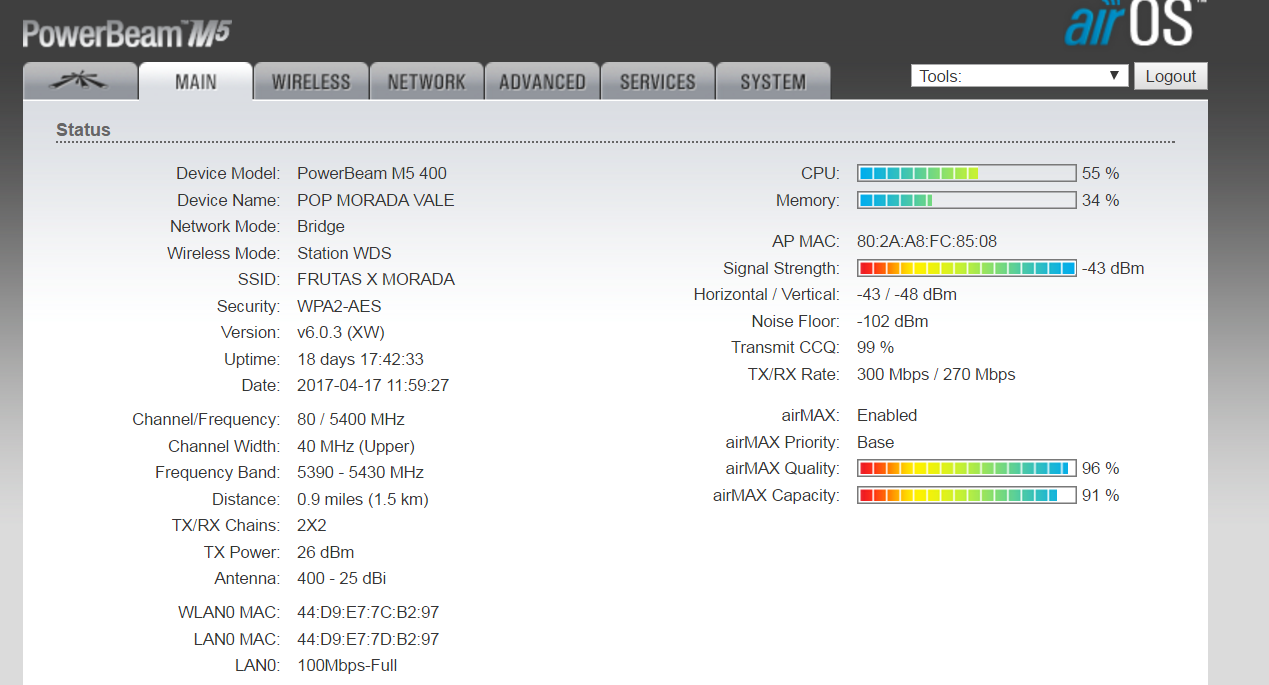Click the airMAX Capacity 91 % reading
Image resolution: width=1269 pixels, height=685 pixels.
click(x=1101, y=495)
